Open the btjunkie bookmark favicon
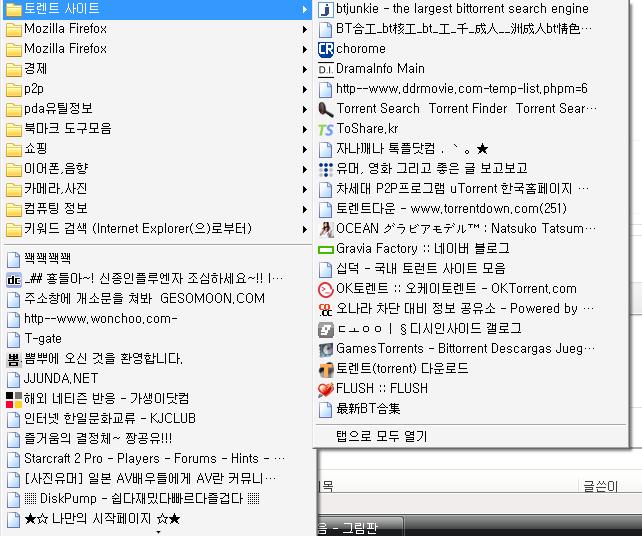The image size is (642, 536). 326,9
